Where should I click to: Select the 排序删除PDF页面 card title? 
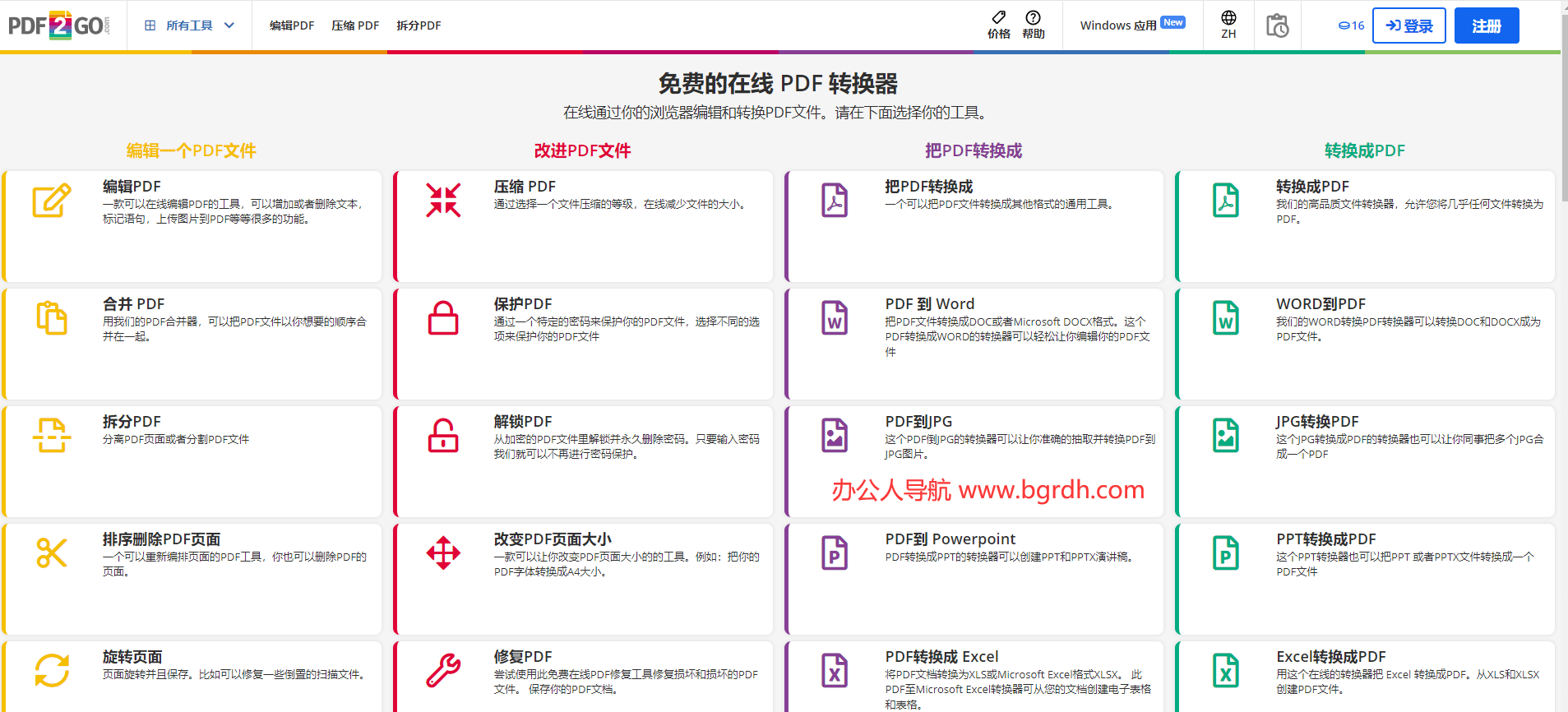(161, 539)
